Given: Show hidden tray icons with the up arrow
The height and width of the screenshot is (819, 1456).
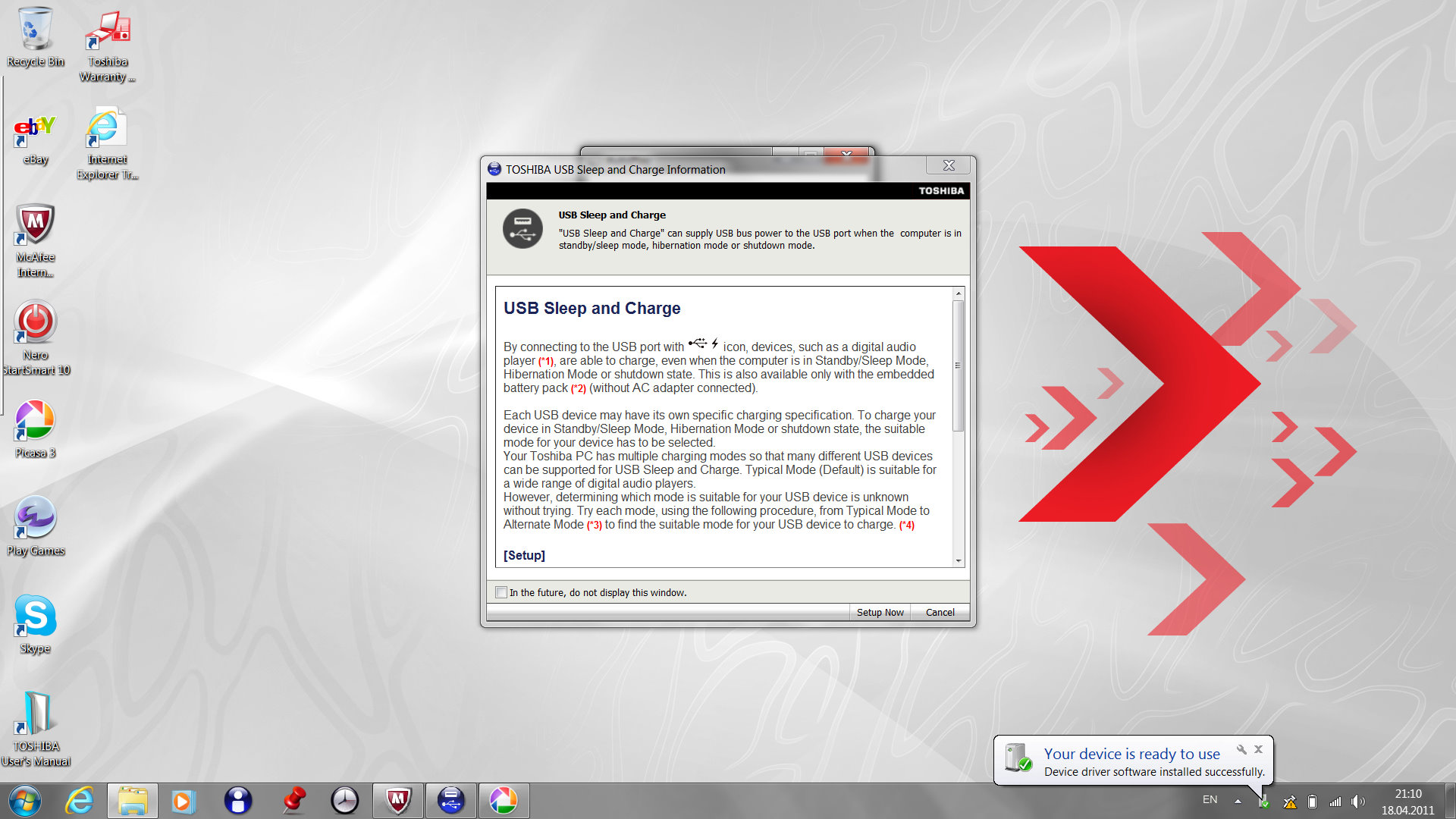Looking at the screenshot, I should 1238,801.
